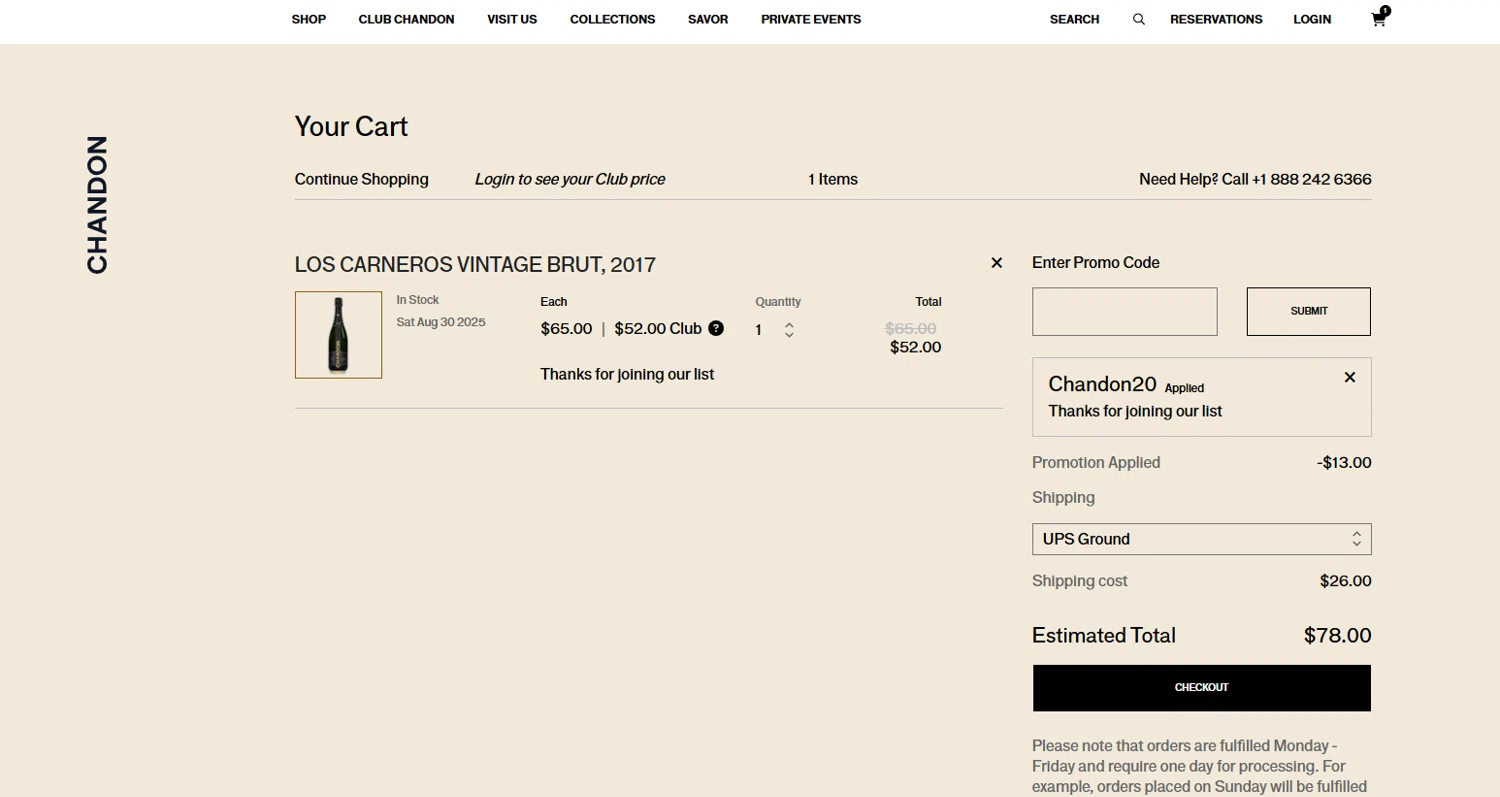Image resolution: width=1500 pixels, height=797 pixels.
Task: Remove the Chandon20 promo code
Action: coord(1350,377)
